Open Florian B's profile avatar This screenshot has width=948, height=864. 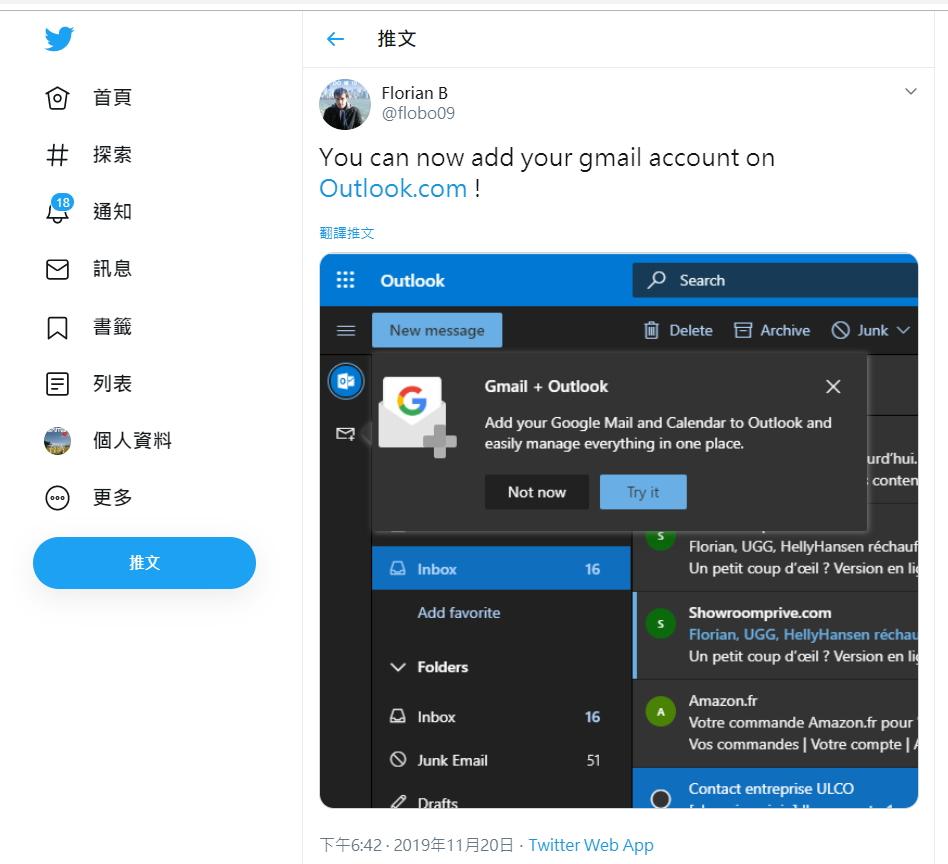tap(345, 104)
